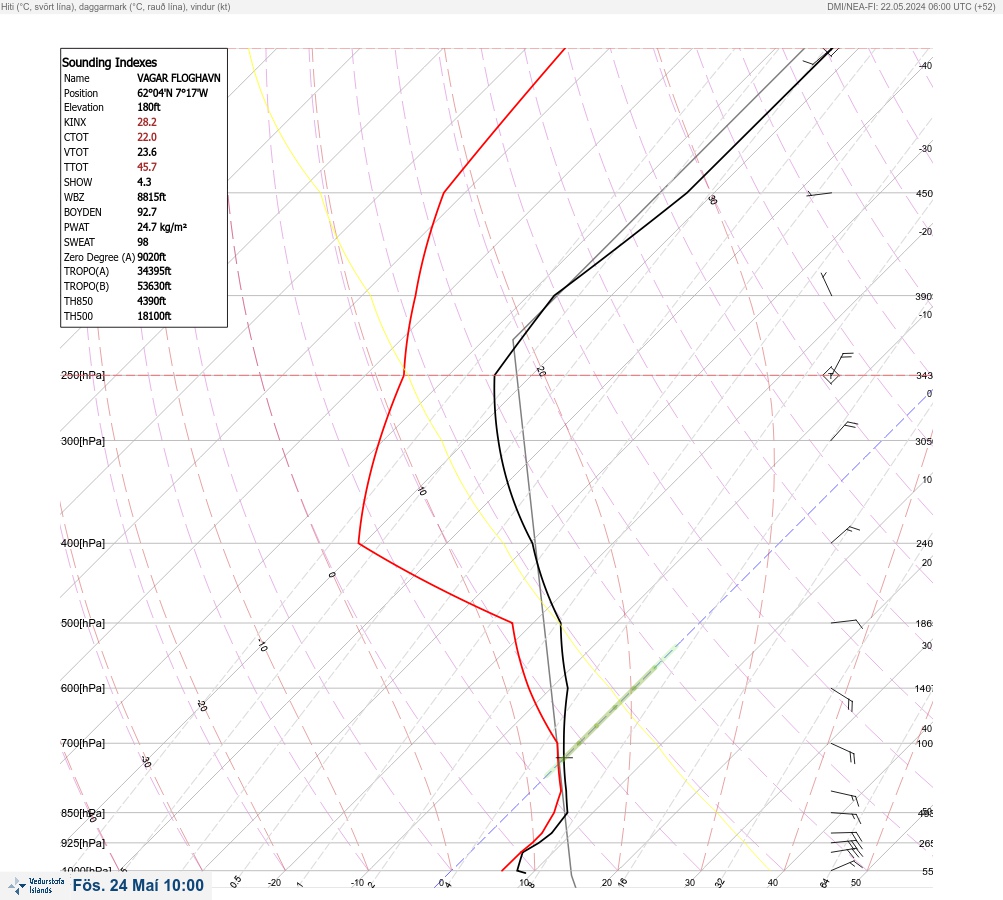Click the 343 height label on right axis
Image resolution: width=1003 pixels, height=900 pixels.
coord(924,375)
